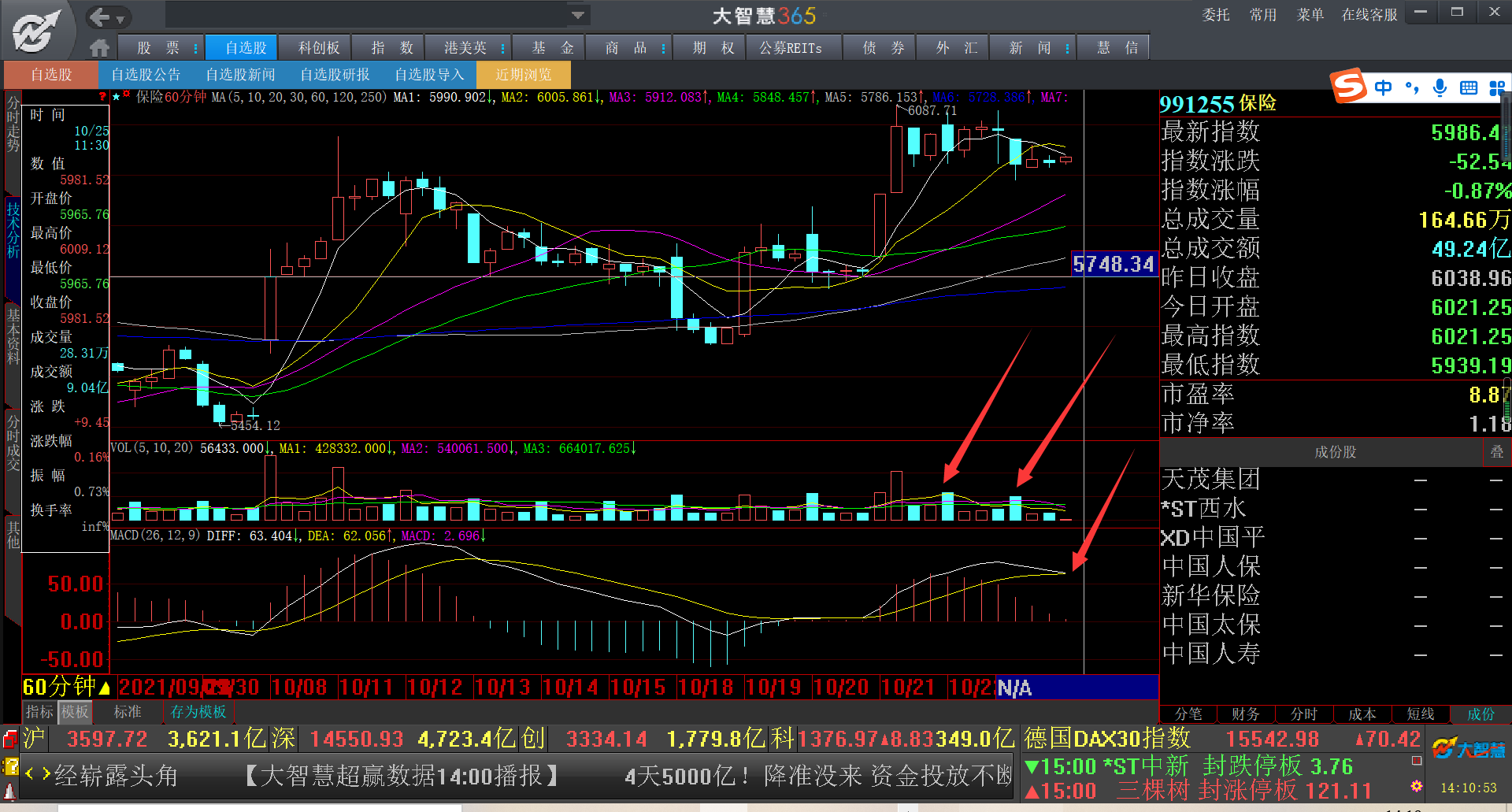The image size is (1512, 812).
Task: Open the 分笔 bottom panel tab
Action: (1188, 714)
